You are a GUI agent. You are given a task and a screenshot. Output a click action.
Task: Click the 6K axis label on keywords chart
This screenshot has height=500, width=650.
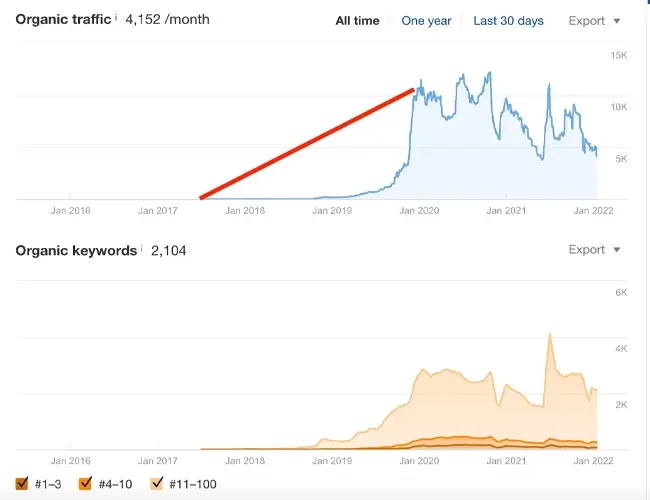click(620, 292)
